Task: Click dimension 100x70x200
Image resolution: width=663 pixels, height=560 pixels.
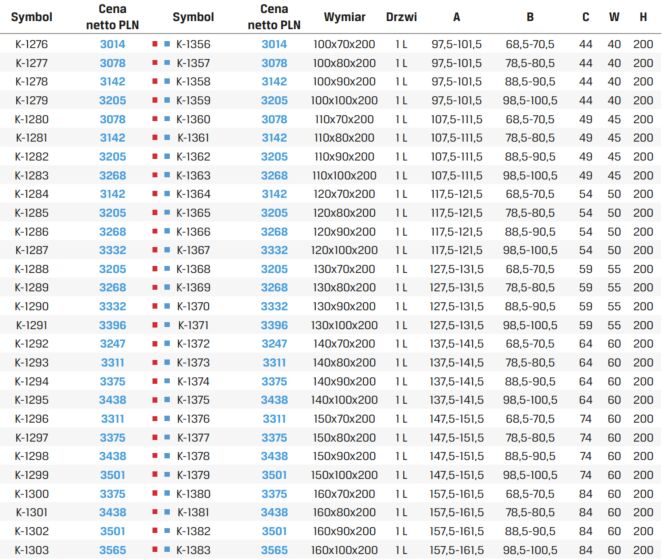Action: 344,44
